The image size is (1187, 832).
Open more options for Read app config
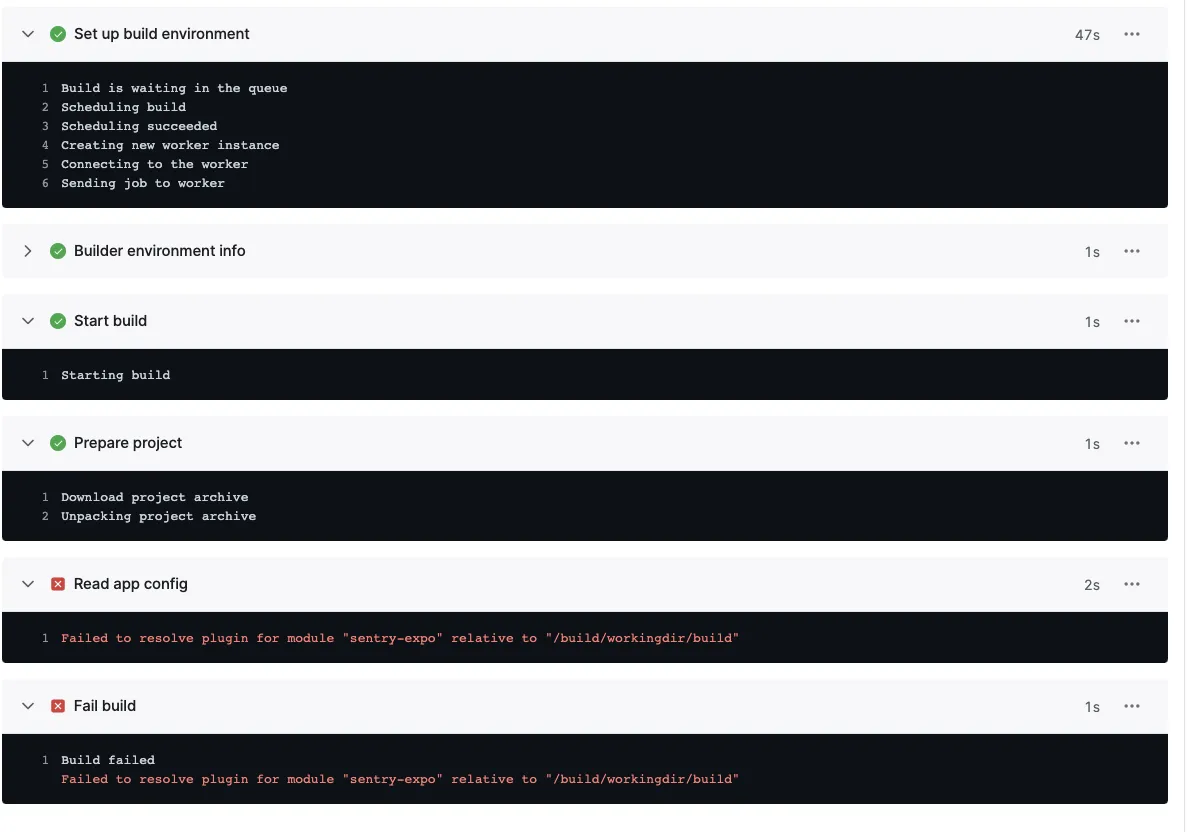tap(1132, 584)
